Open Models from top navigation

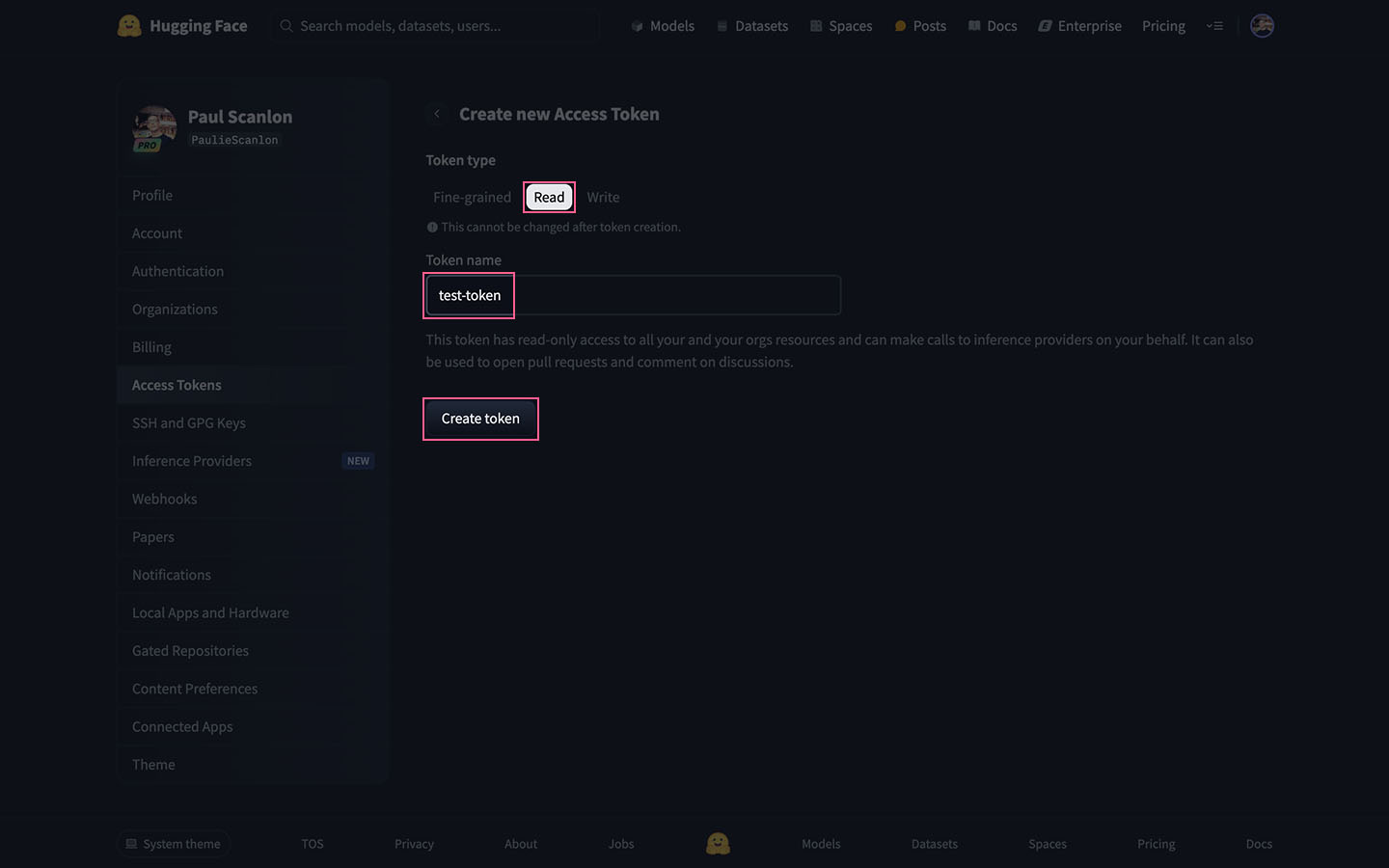pos(663,26)
